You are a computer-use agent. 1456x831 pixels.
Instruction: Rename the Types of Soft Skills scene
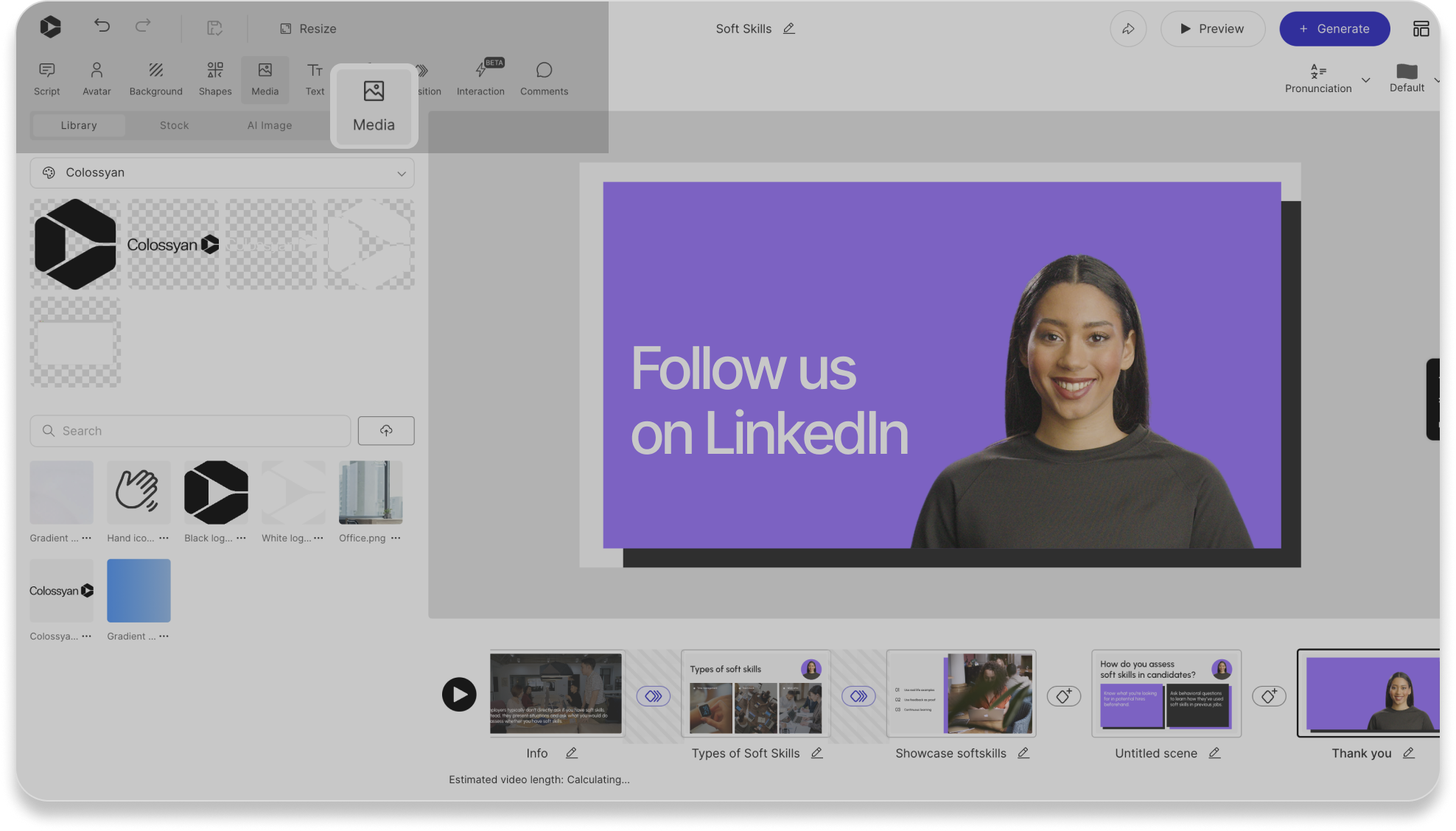[x=816, y=753]
